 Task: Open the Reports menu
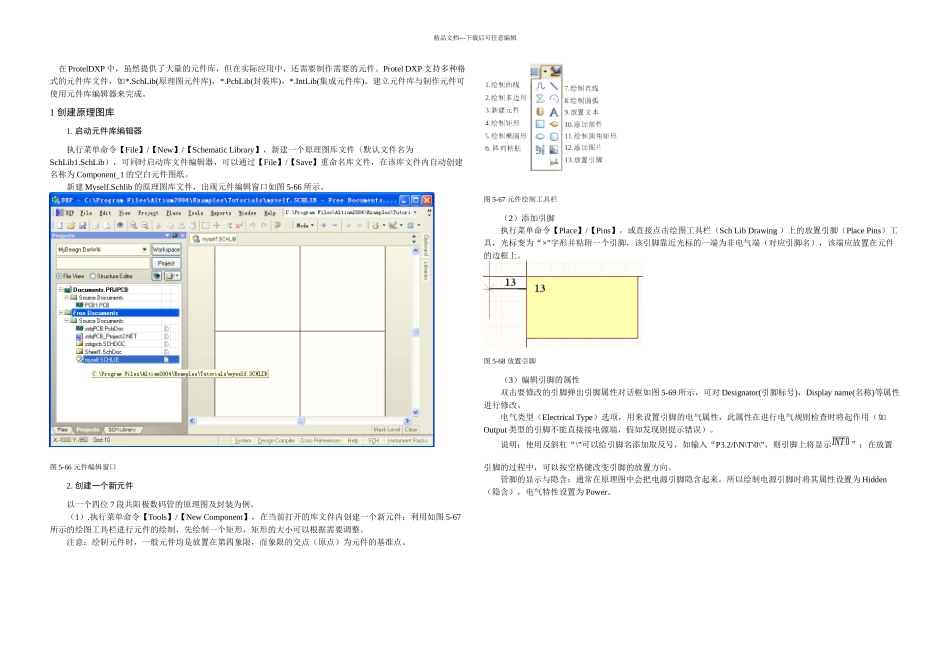(x=221, y=213)
